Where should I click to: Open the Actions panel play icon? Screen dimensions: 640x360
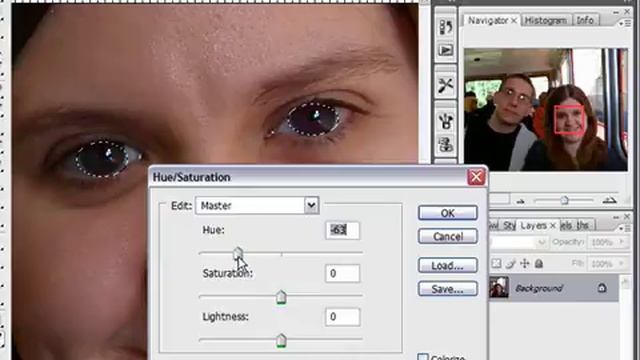pos(445,50)
